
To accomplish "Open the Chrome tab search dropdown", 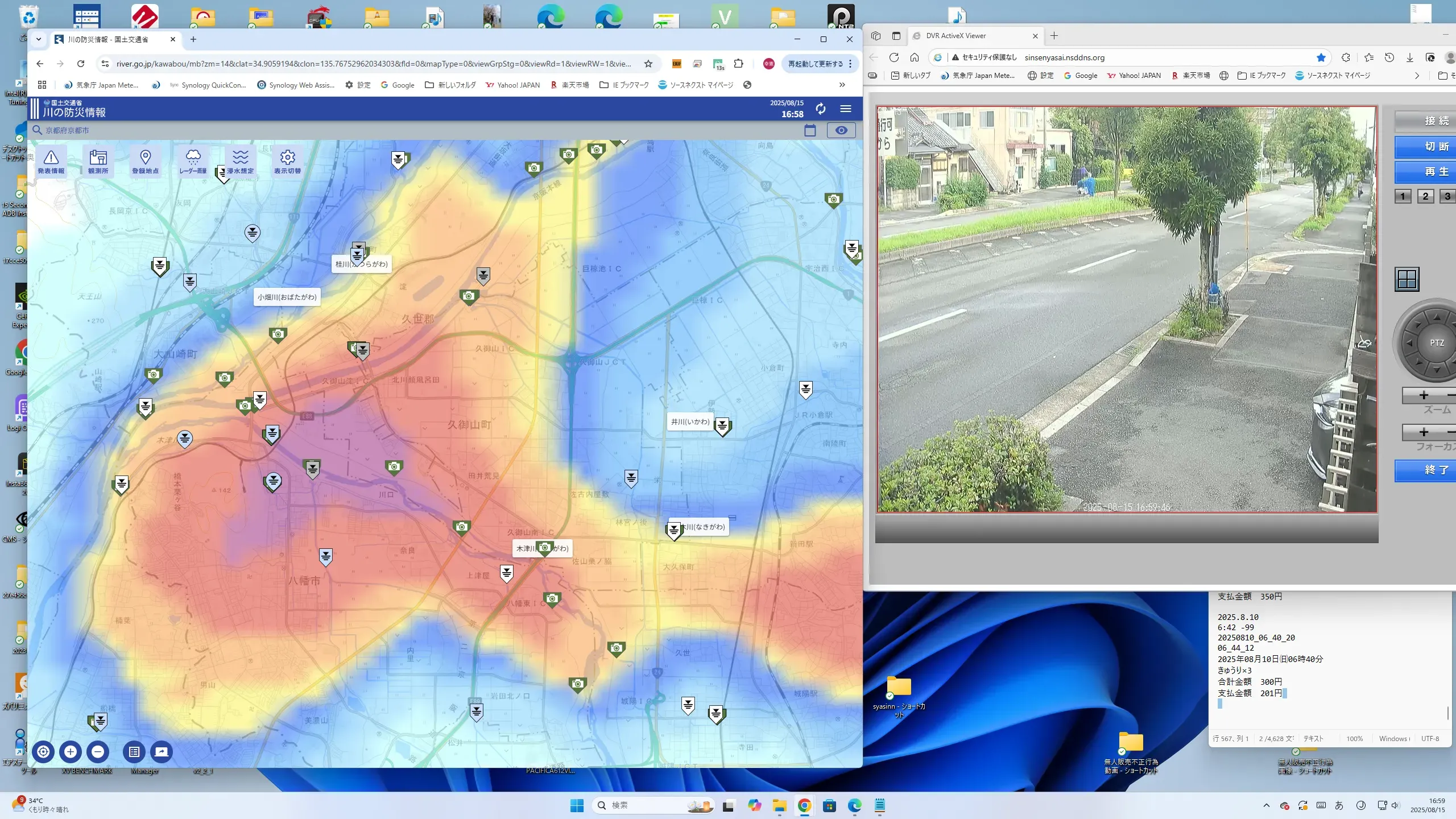I will point(39,39).
